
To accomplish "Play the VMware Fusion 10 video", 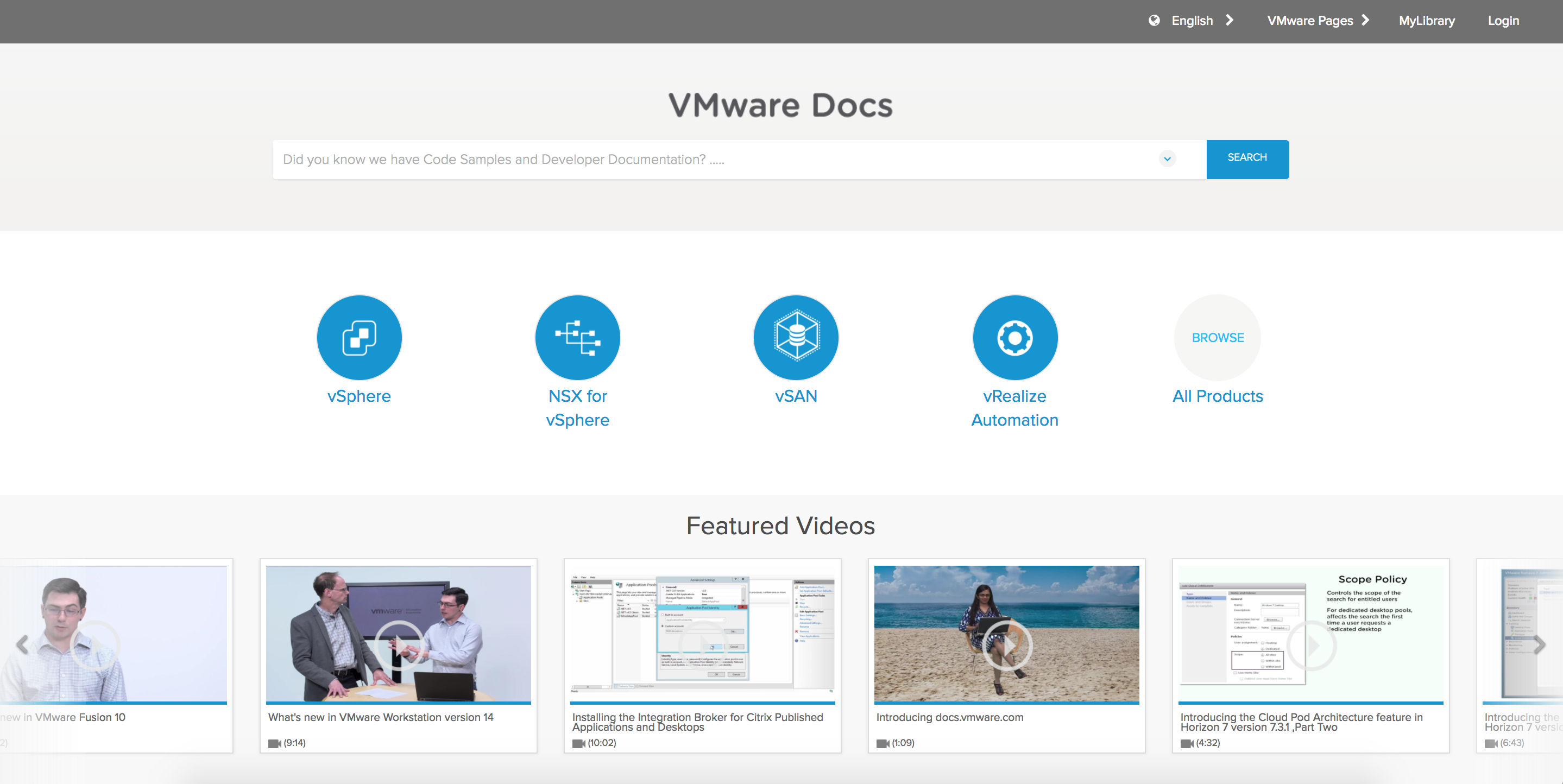I will click(94, 644).
